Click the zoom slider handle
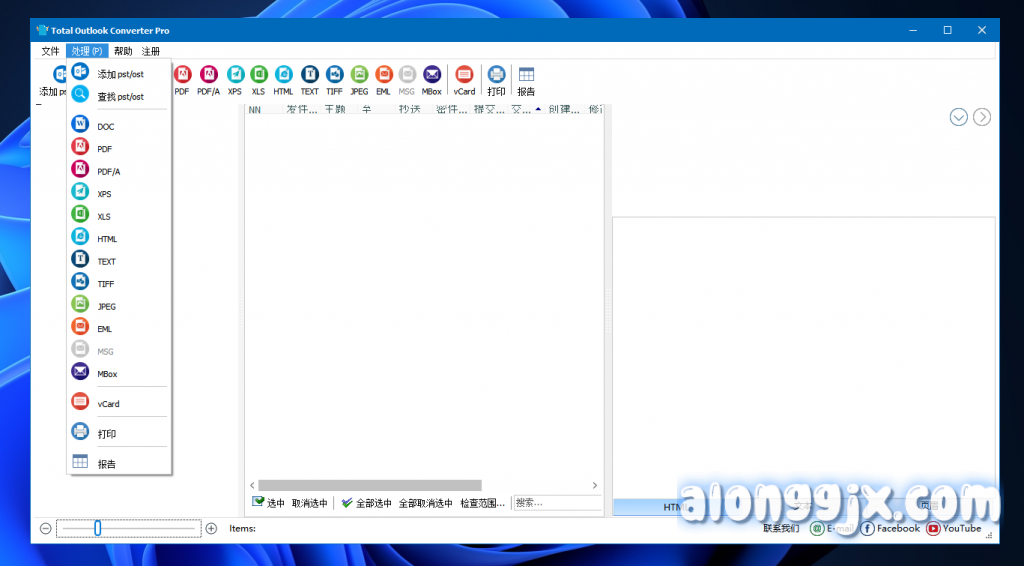Image resolution: width=1024 pixels, height=566 pixels. tap(97, 528)
